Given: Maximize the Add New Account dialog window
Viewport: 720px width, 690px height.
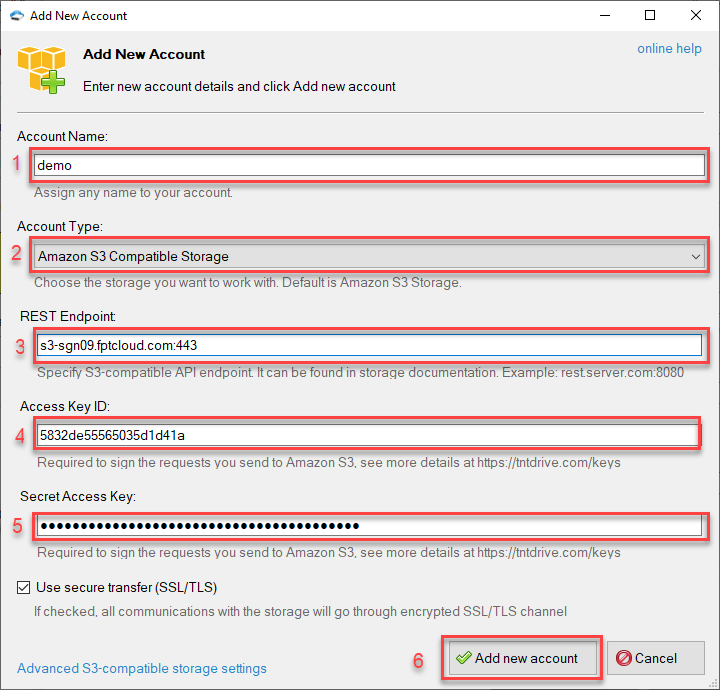Looking at the screenshot, I should pos(650,16).
